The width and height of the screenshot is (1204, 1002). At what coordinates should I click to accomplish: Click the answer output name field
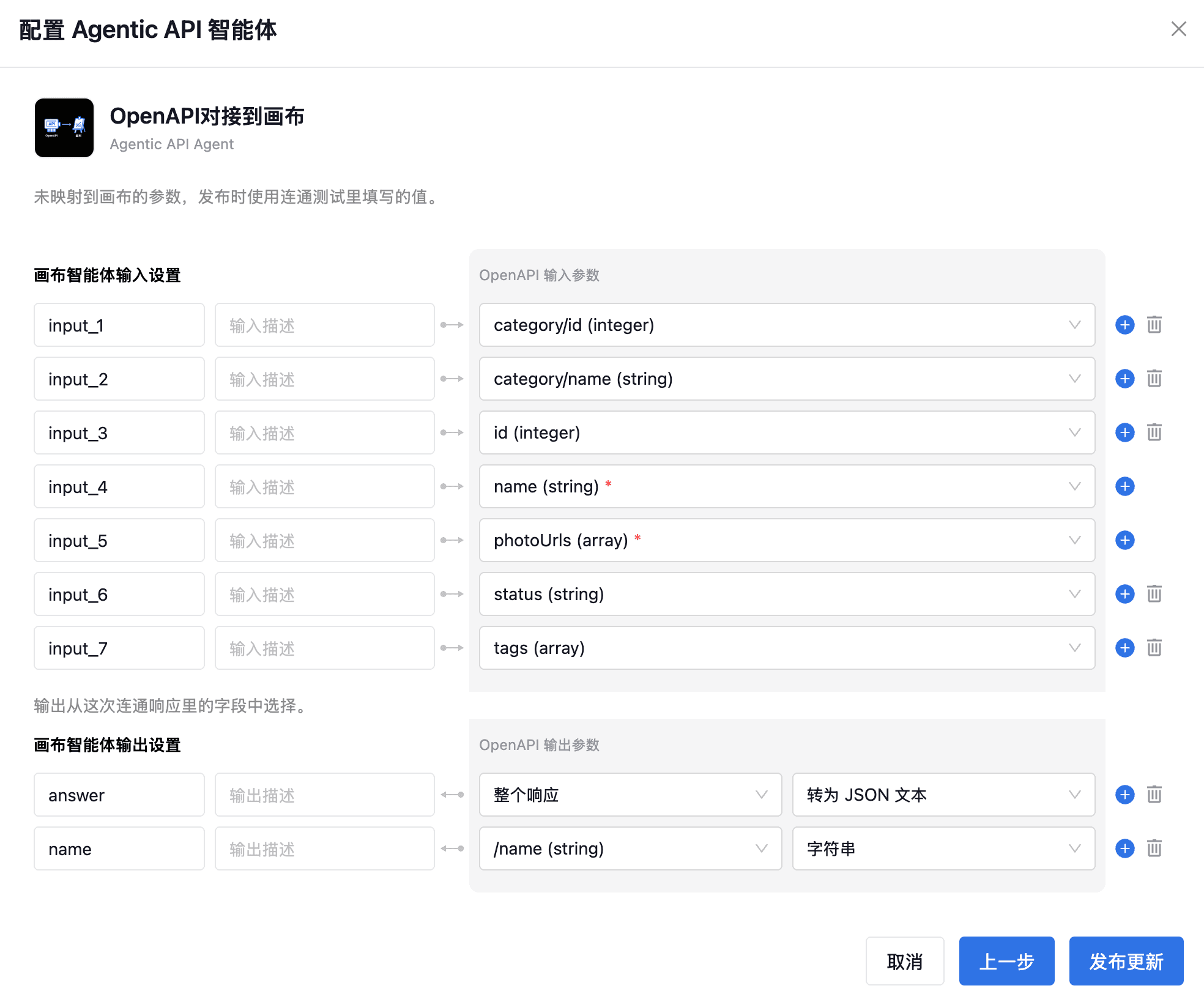[x=119, y=795]
